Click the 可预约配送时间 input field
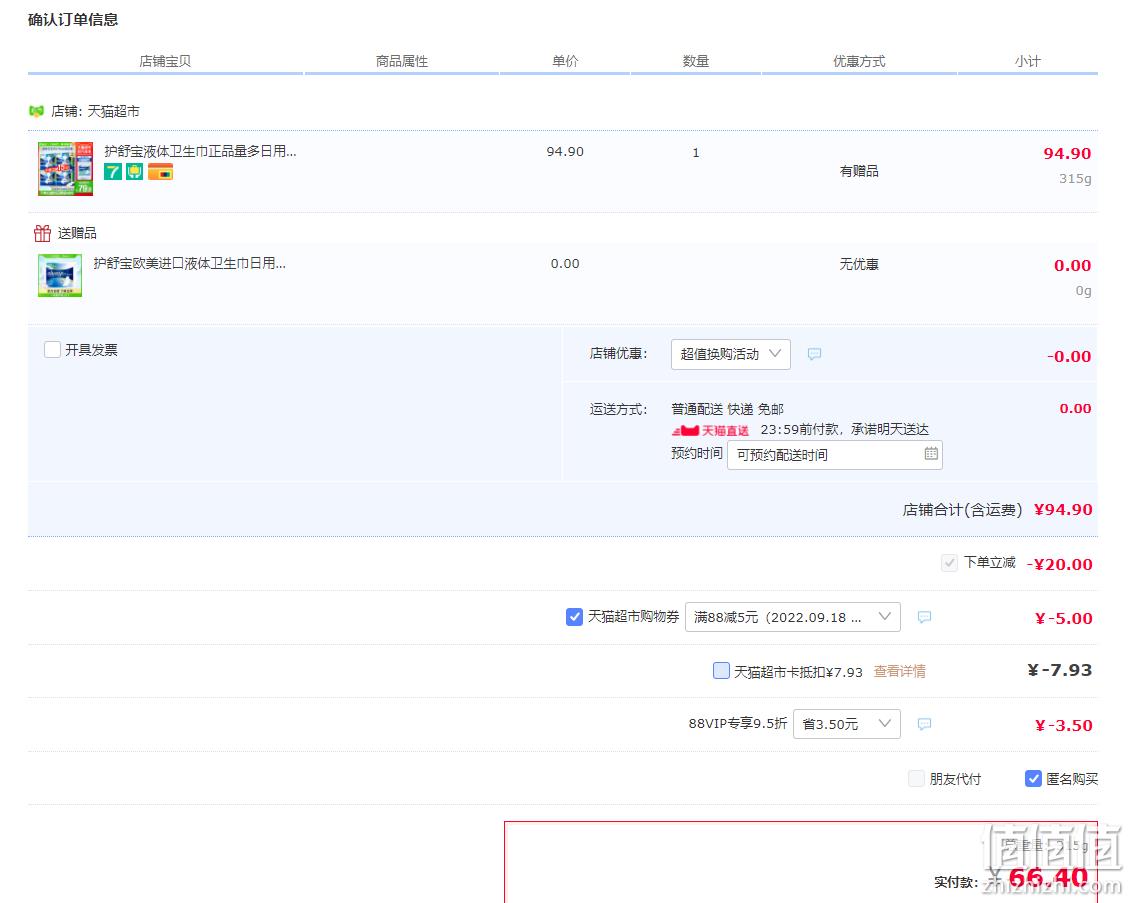Viewport: 1131px width, 903px height. pyautogui.click(x=835, y=454)
